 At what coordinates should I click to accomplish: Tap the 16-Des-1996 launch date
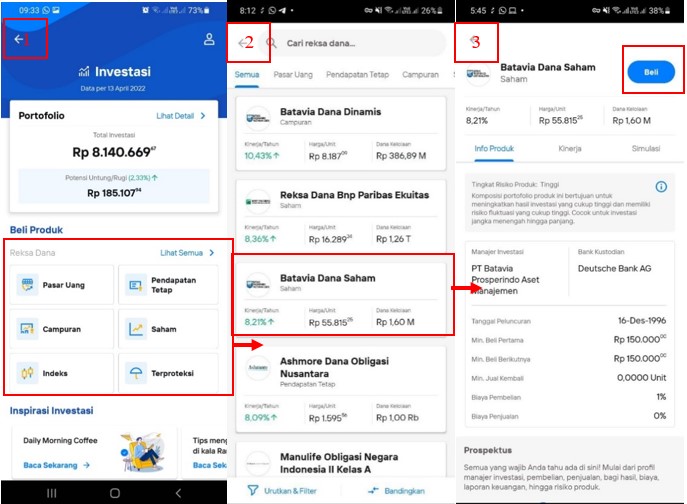click(642, 320)
